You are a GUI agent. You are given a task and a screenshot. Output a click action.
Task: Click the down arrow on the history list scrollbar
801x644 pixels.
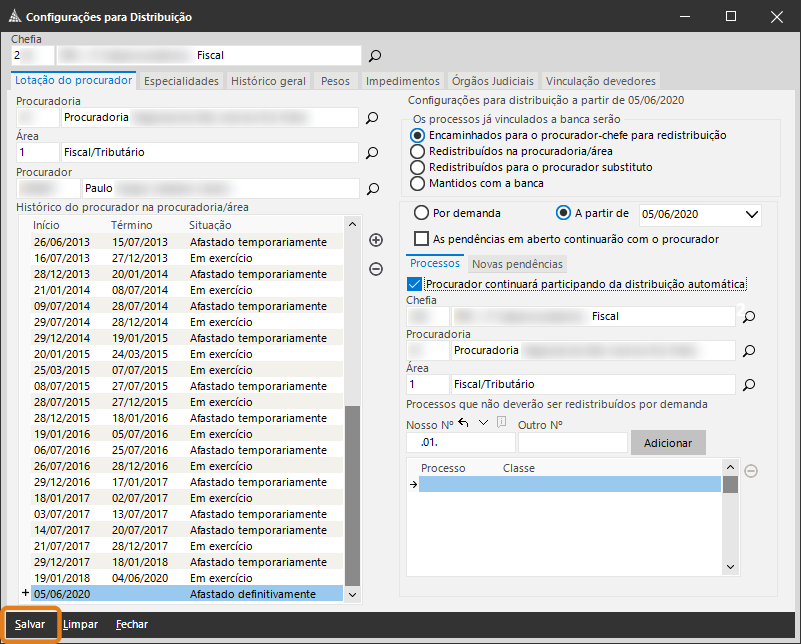point(351,594)
